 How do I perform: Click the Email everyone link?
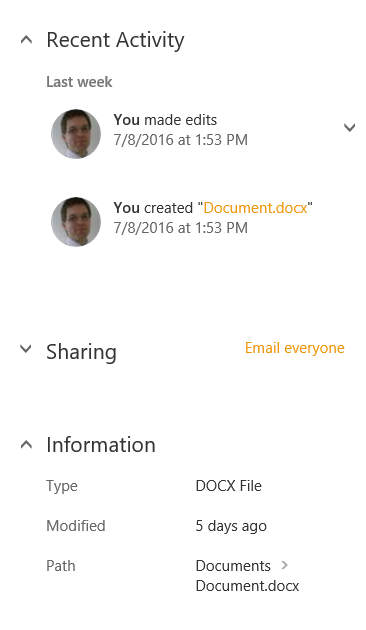pyautogui.click(x=295, y=348)
